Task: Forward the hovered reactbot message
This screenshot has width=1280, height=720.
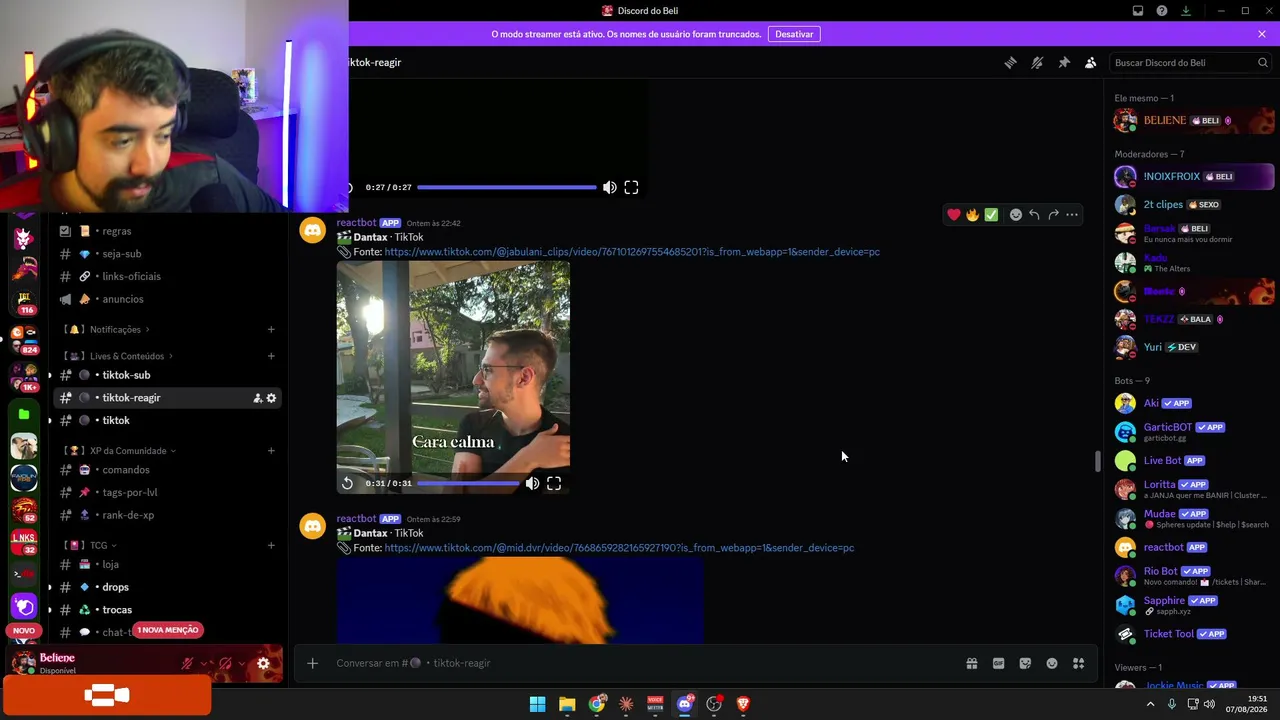Action: pyautogui.click(x=1053, y=214)
